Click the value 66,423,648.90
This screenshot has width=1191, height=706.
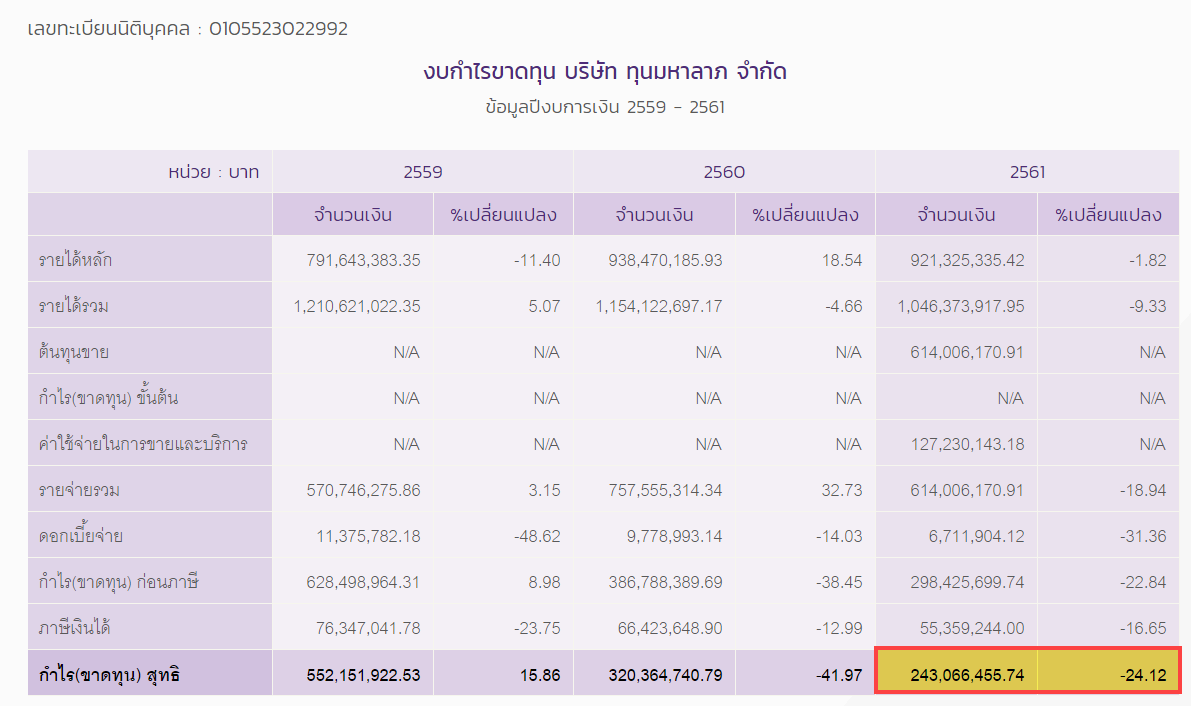670,628
